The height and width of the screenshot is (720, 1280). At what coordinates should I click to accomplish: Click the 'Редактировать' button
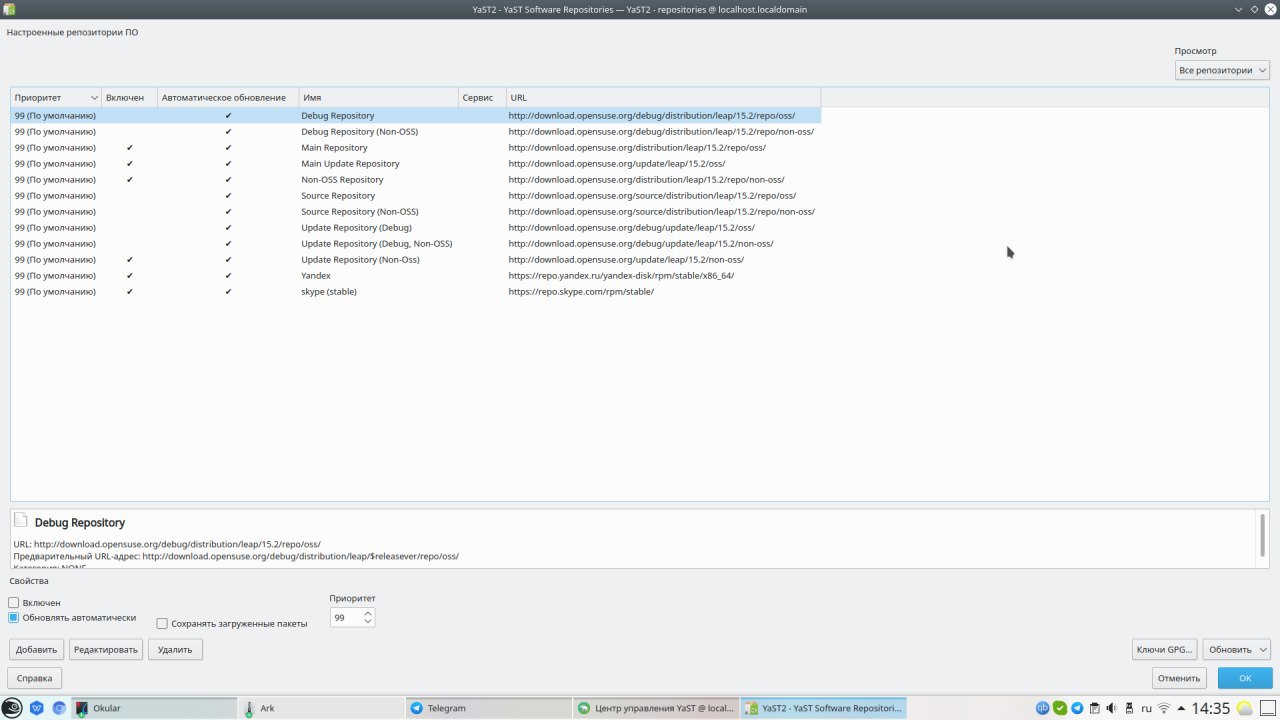click(106, 650)
